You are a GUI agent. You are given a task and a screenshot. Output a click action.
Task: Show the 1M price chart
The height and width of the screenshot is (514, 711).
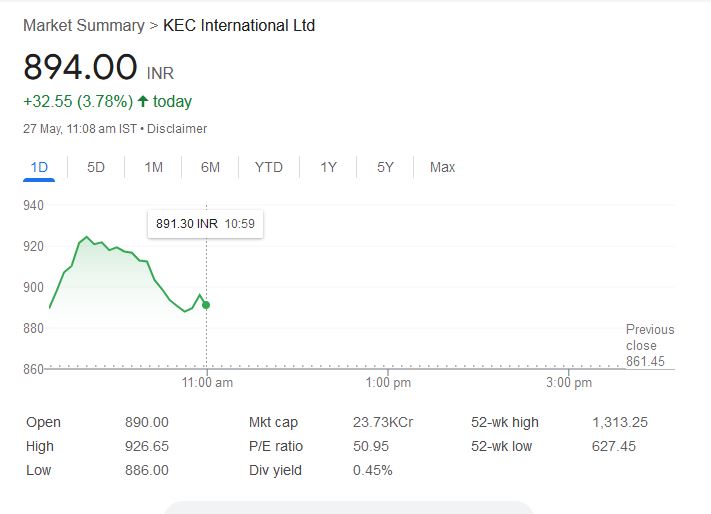click(x=153, y=167)
